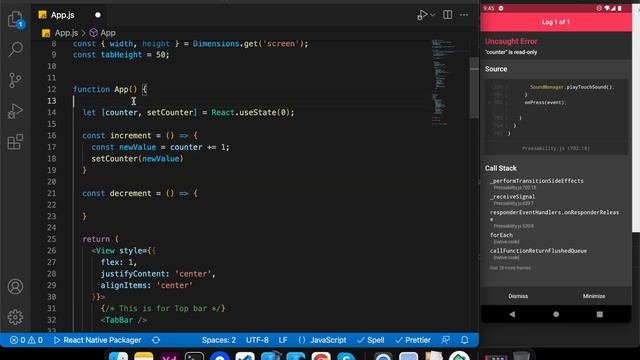Viewport: 640px width, 360px height.
Task: Click the unsaved dot on App.js tab
Action: tap(98, 15)
